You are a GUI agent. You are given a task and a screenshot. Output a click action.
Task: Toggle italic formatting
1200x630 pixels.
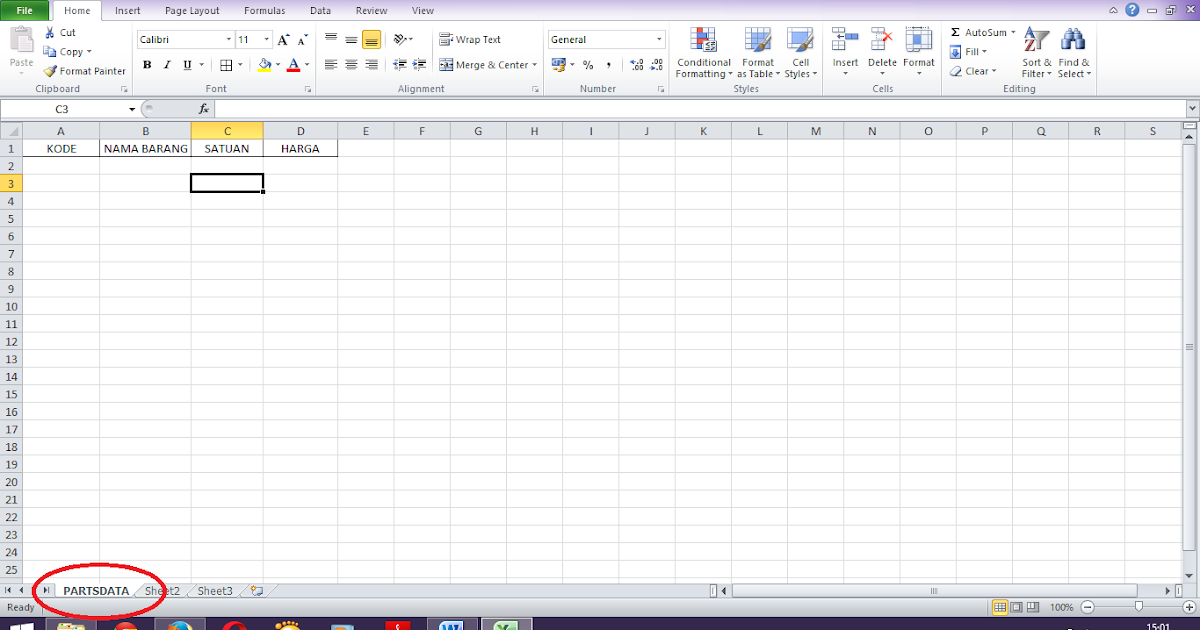(166, 64)
